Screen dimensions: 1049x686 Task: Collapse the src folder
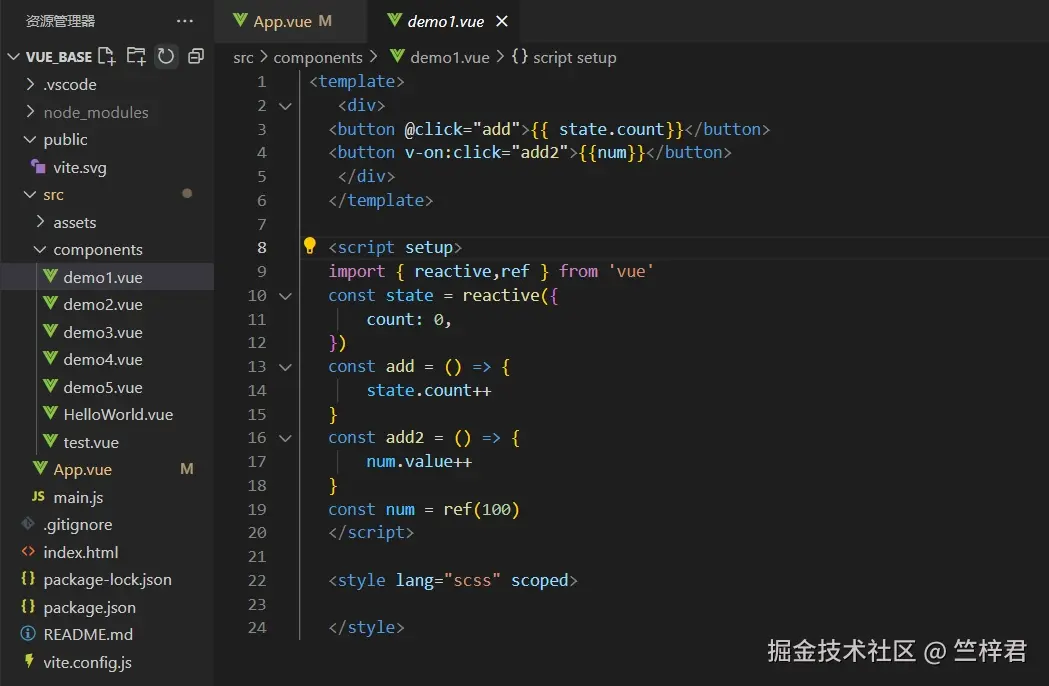(x=29, y=194)
